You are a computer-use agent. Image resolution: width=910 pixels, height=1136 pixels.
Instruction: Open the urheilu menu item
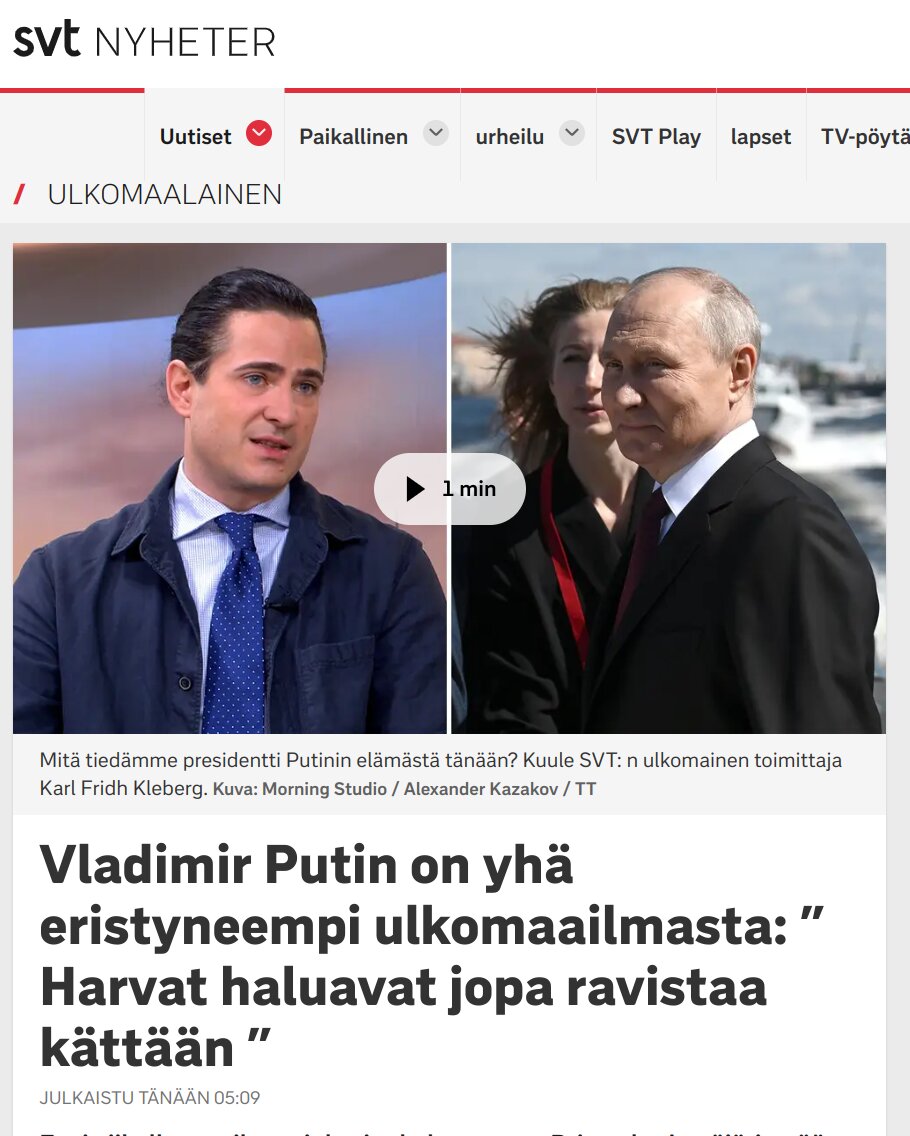pyautogui.click(x=509, y=136)
